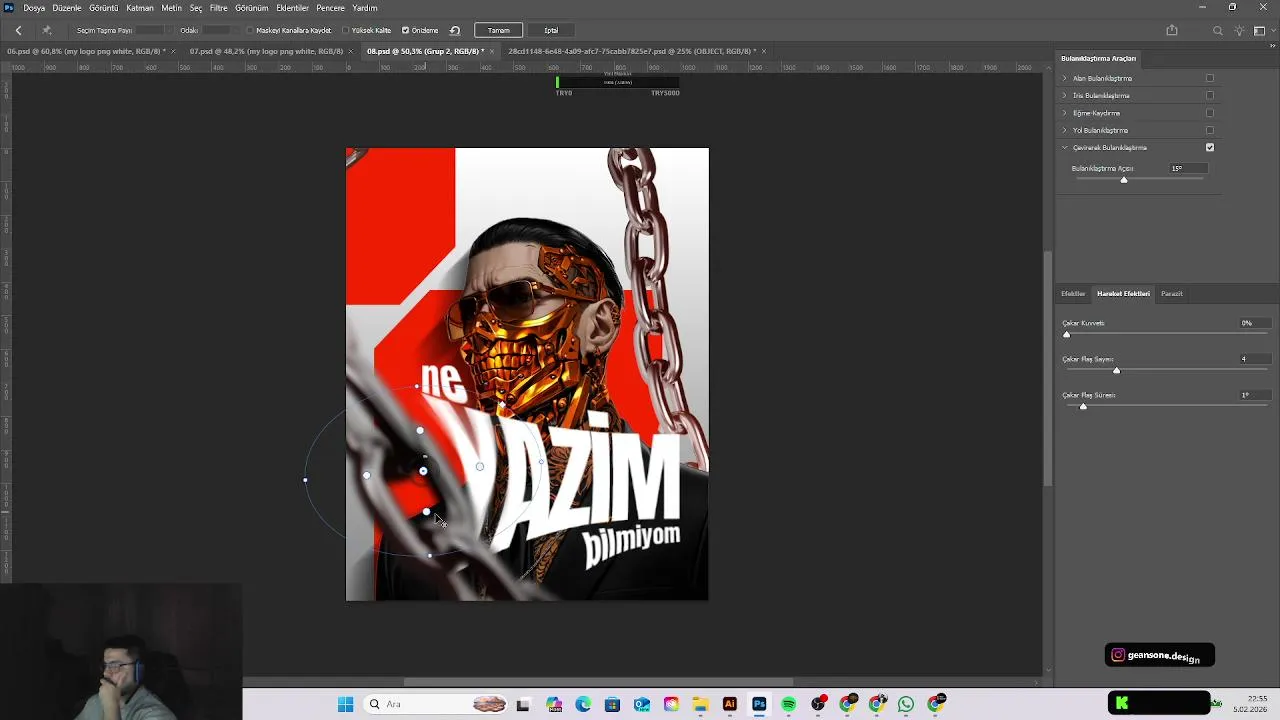Open the Eklentiler menu
This screenshot has width=1280, height=720.
tap(292, 8)
